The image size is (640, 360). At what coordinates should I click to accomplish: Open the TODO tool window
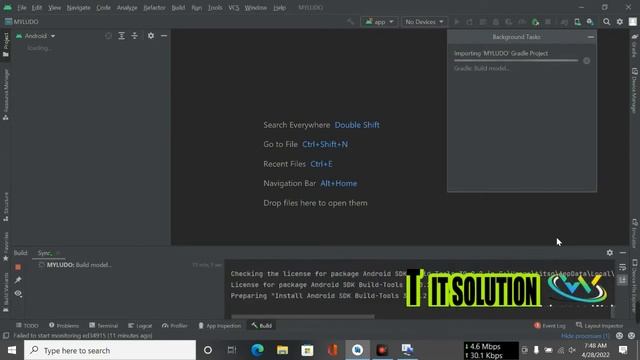click(27, 326)
